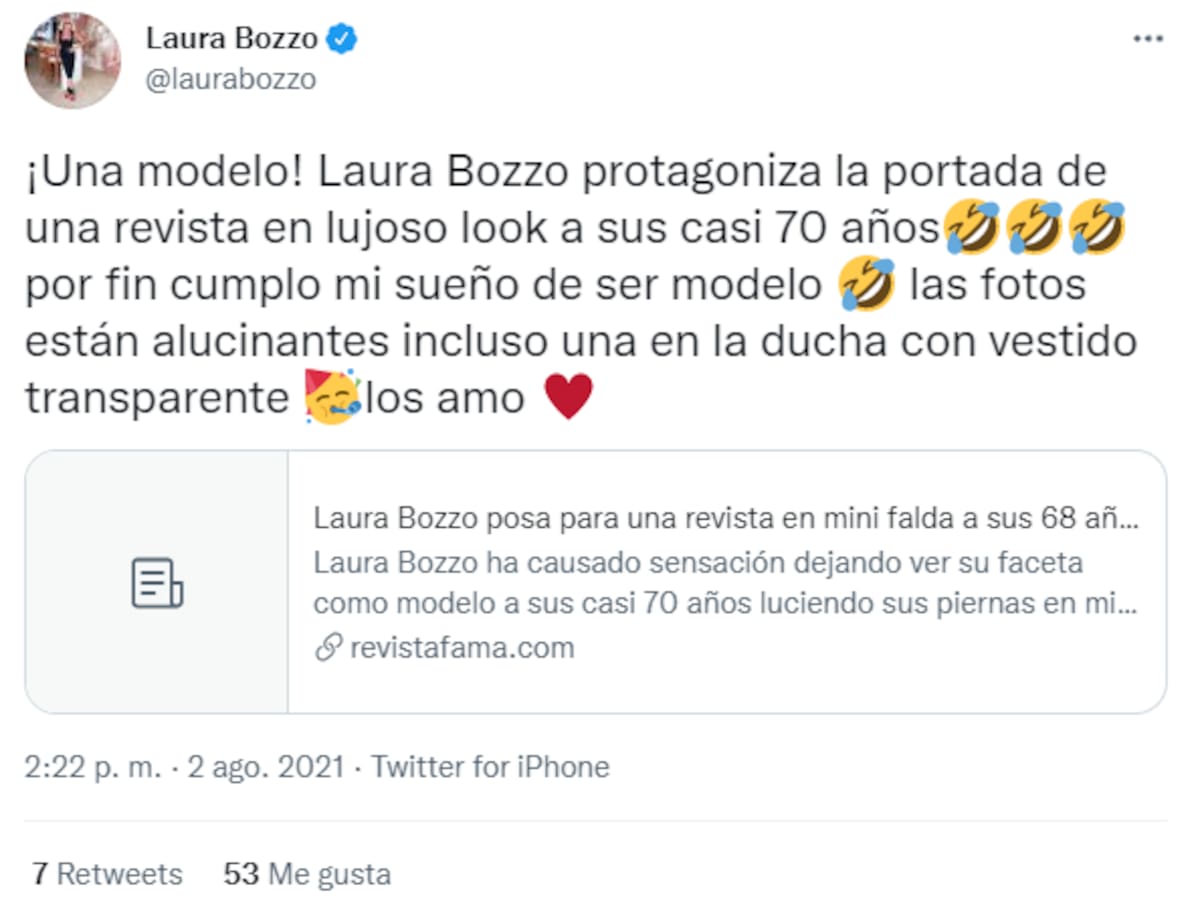The image size is (1200, 921).
Task: Click the chain link icon beside revistafama.com
Action: [x=328, y=648]
